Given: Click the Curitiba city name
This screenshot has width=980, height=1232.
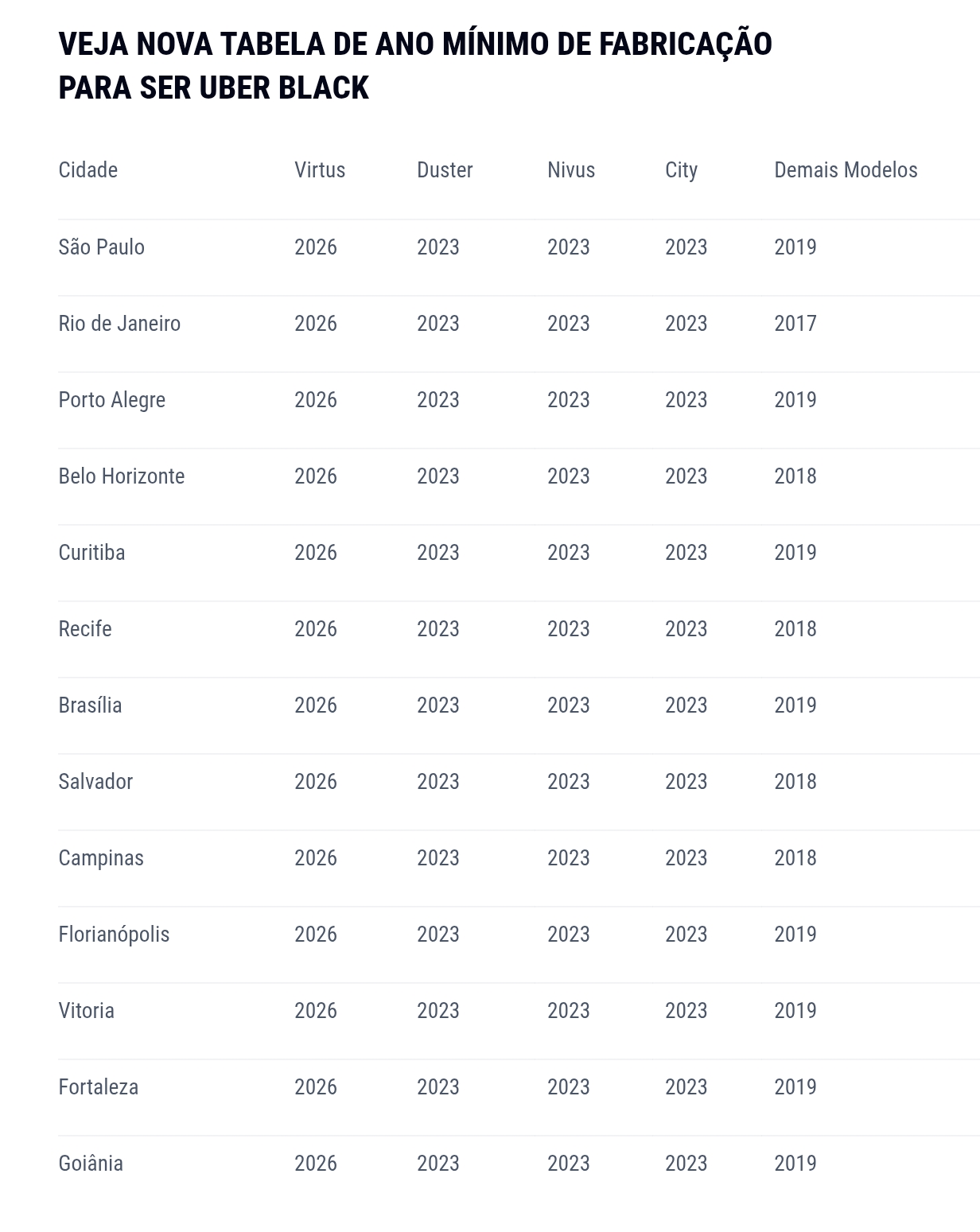Looking at the screenshot, I should [x=91, y=553].
